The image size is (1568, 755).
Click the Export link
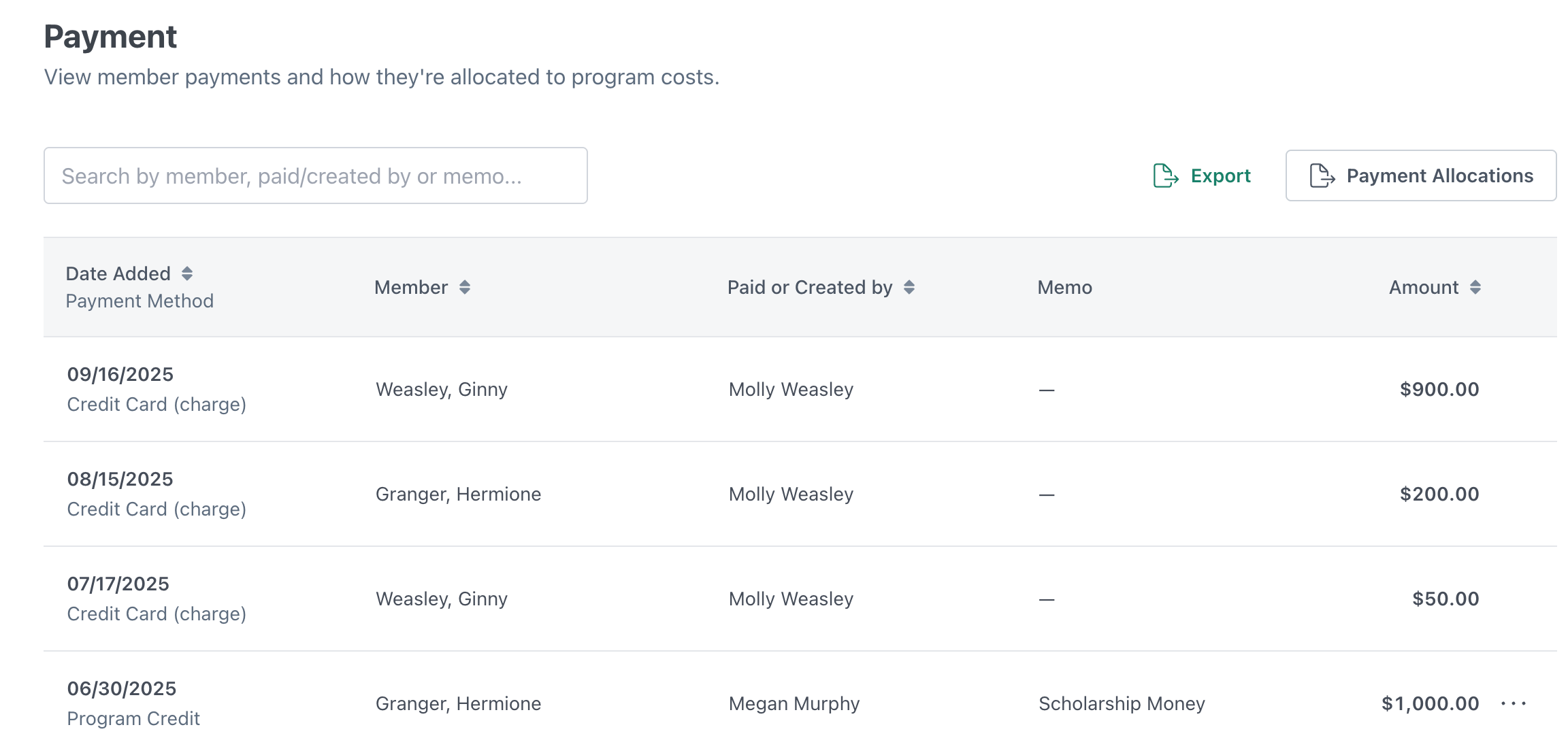[1220, 175]
